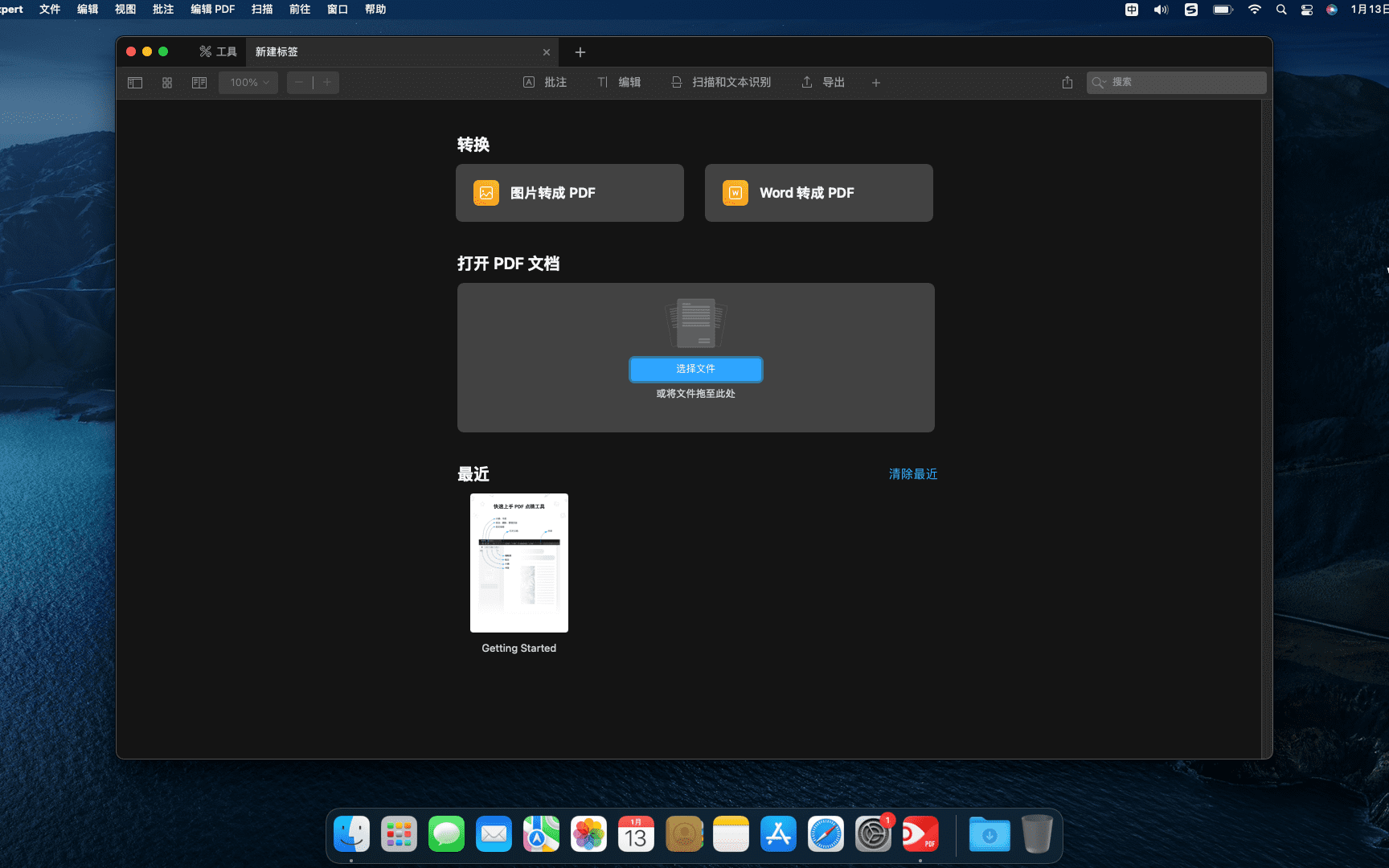Click the 导出 export toolbar button
This screenshot has height=868, width=1389.
pos(823,83)
